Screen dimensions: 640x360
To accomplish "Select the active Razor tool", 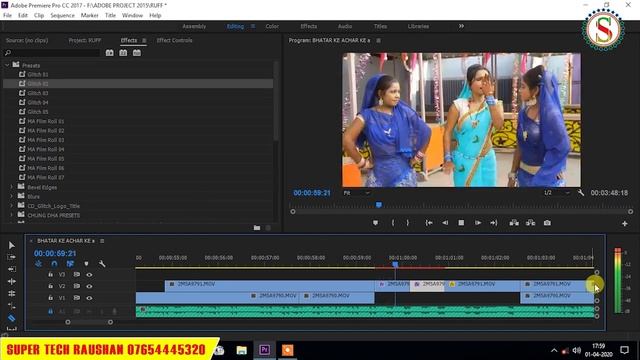I will click(11, 318).
